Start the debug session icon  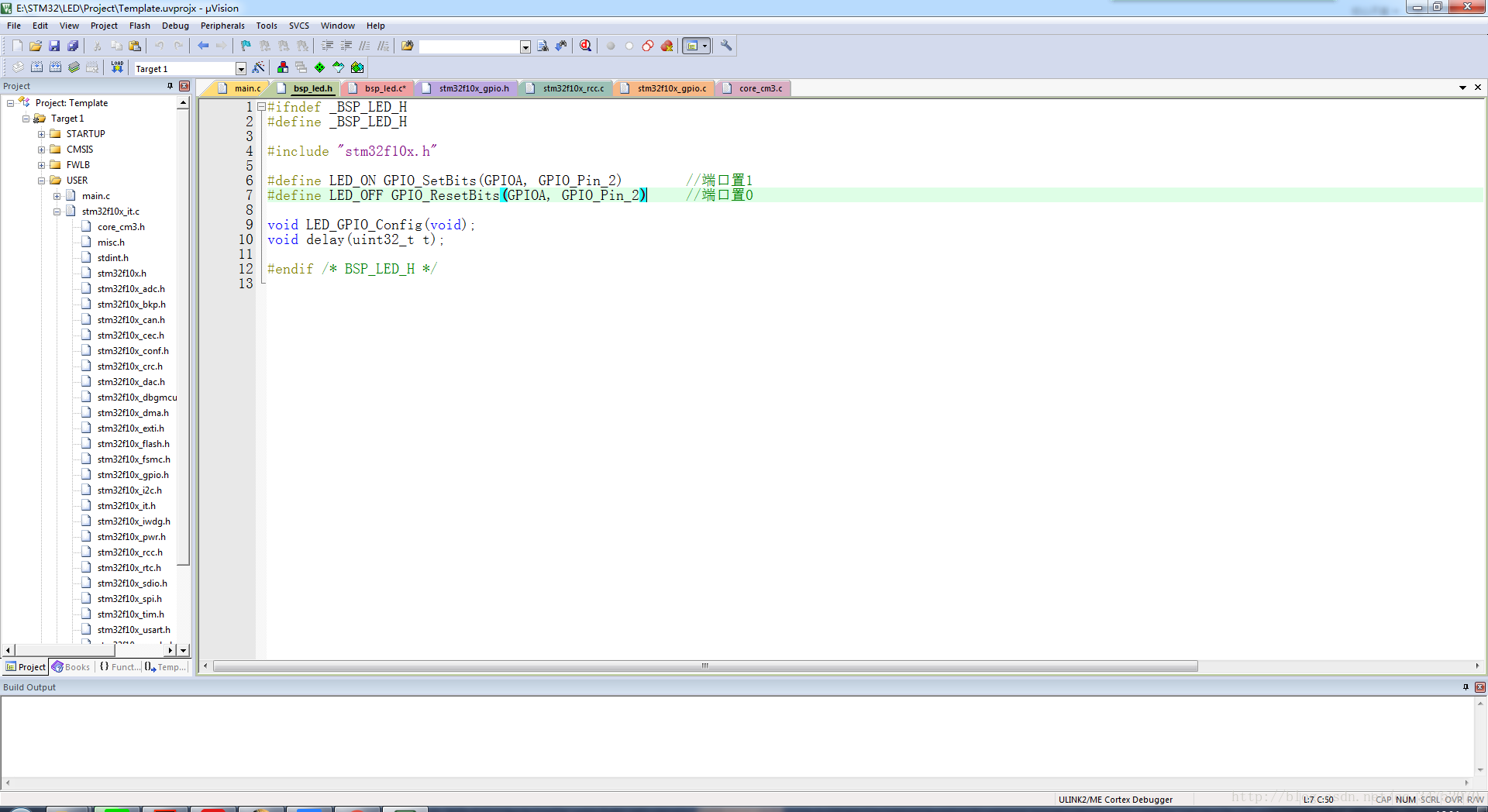click(x=585, y=46)
